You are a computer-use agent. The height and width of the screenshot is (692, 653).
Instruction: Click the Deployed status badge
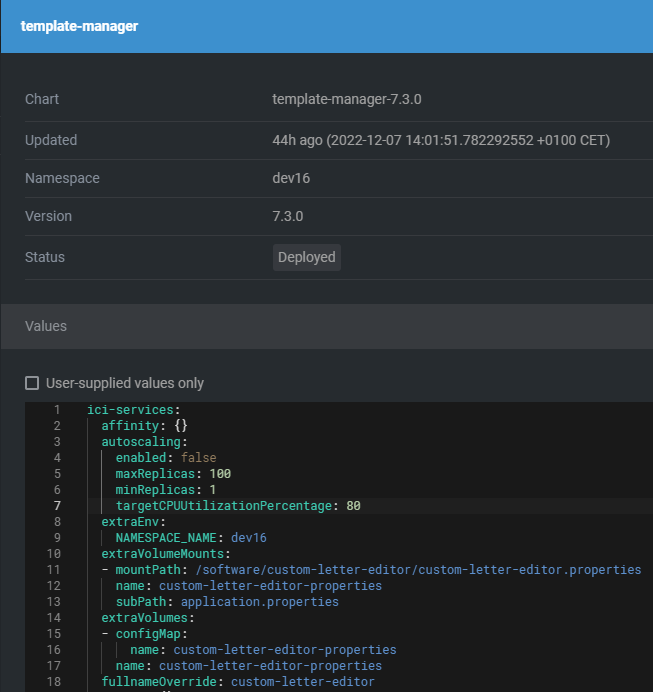(x=307, y=257)
